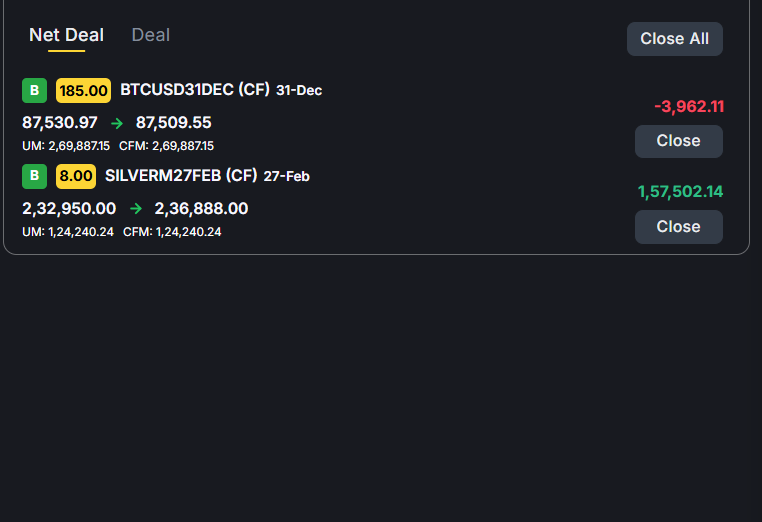Viewport: 762px width, 522px height.
Task: Click the 87,530.97 entry price
Action: (x=60, y=123)
